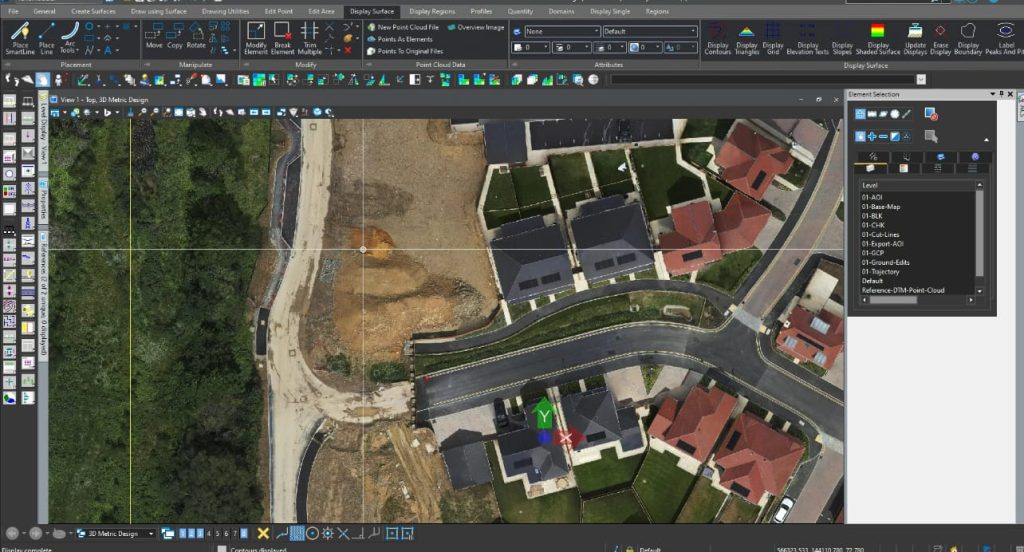Screen dimensions: 1024x552
Task: Select 01-GCP in Level list
Action: [872, 253]
